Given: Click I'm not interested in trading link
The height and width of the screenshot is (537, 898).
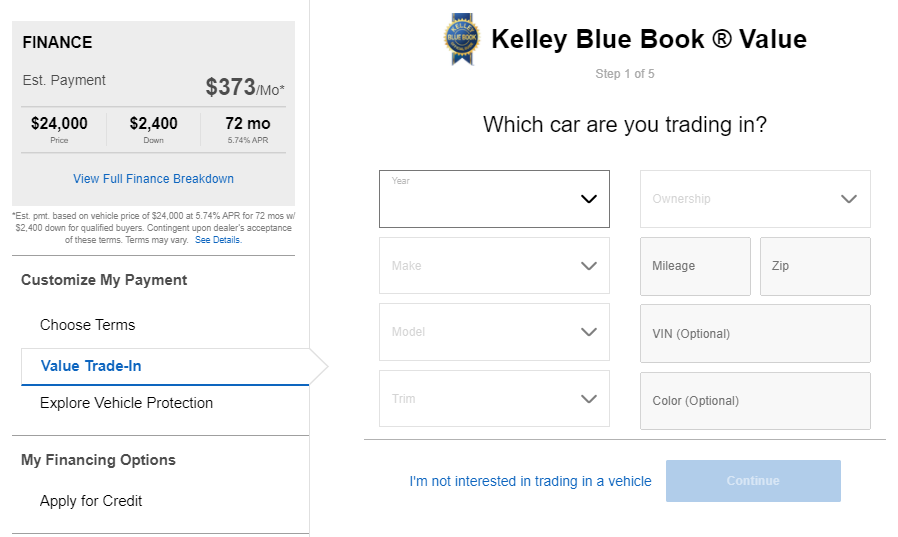Looking at the screenshot, I should (530, 481).
